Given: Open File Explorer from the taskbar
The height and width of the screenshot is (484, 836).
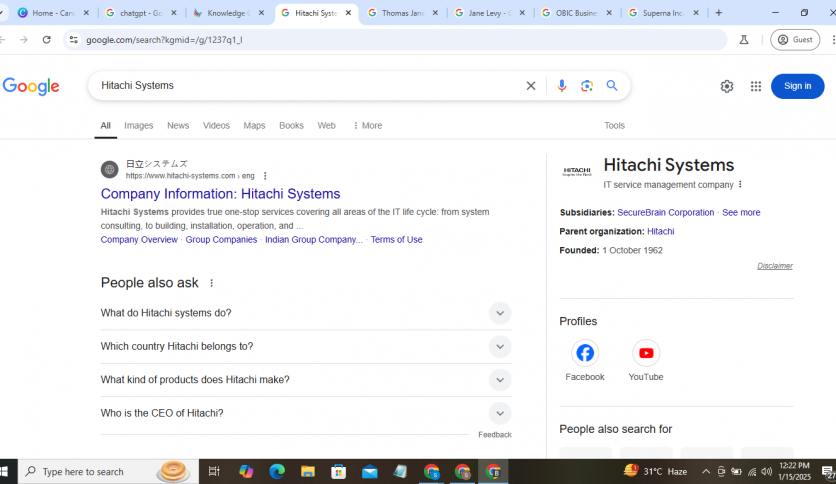Looking at the screenshot, I should click(308, 471).
